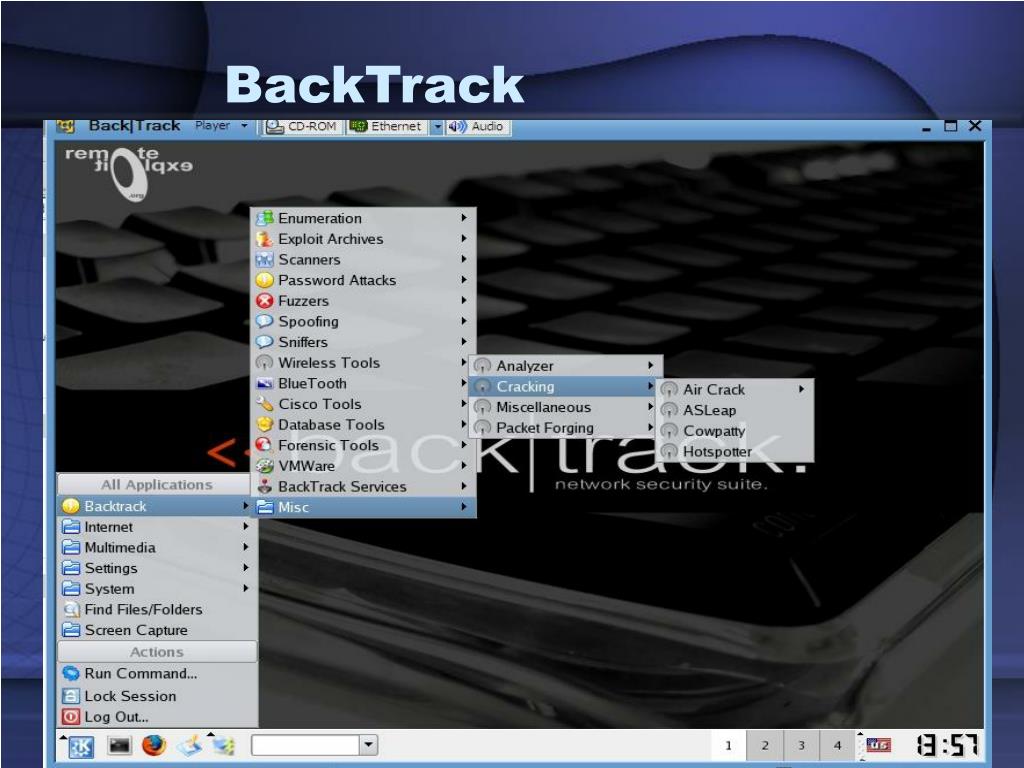Click the Hotspotter wireless icon

tap(669, 452)
